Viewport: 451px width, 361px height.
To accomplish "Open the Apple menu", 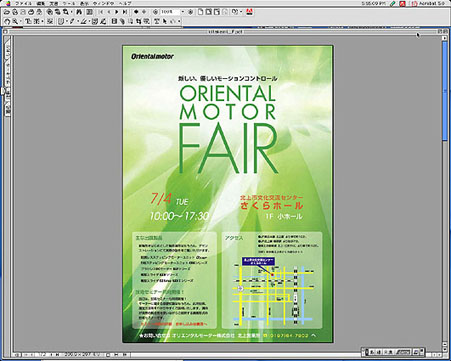I will coord(8,3).
